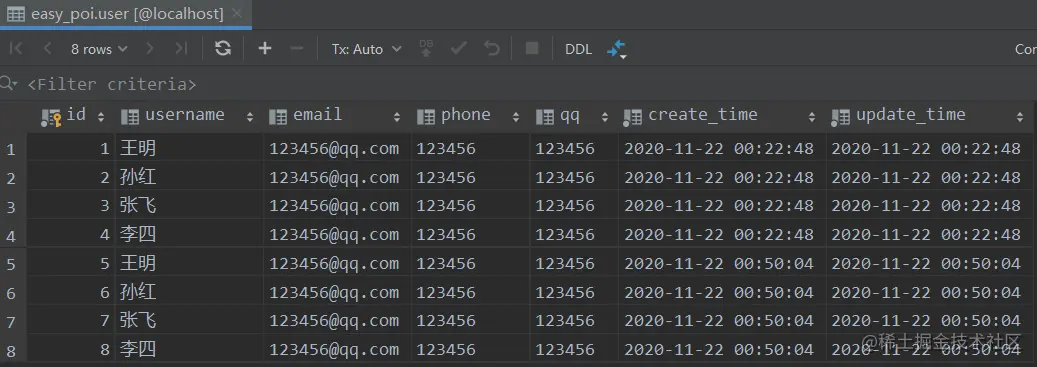Select row number 1 in the gutter
Screen dimensions: 1037x367
[12, 149]
